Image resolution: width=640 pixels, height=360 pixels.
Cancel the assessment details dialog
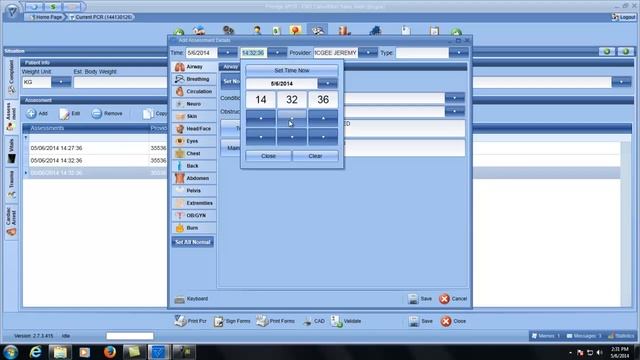[453, 299]
